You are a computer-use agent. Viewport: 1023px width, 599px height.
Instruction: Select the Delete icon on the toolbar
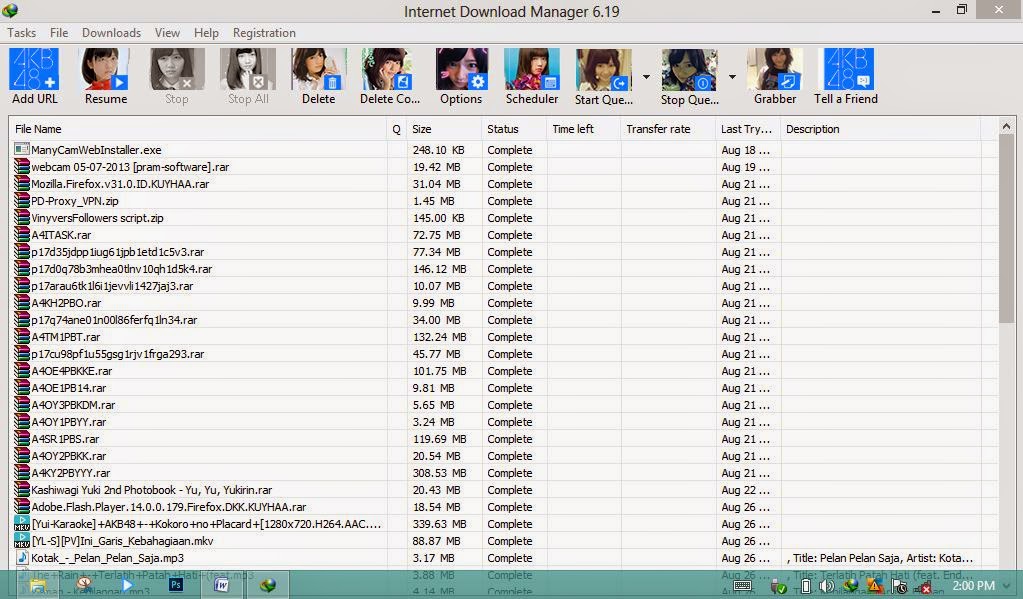[x=318, y=70]
